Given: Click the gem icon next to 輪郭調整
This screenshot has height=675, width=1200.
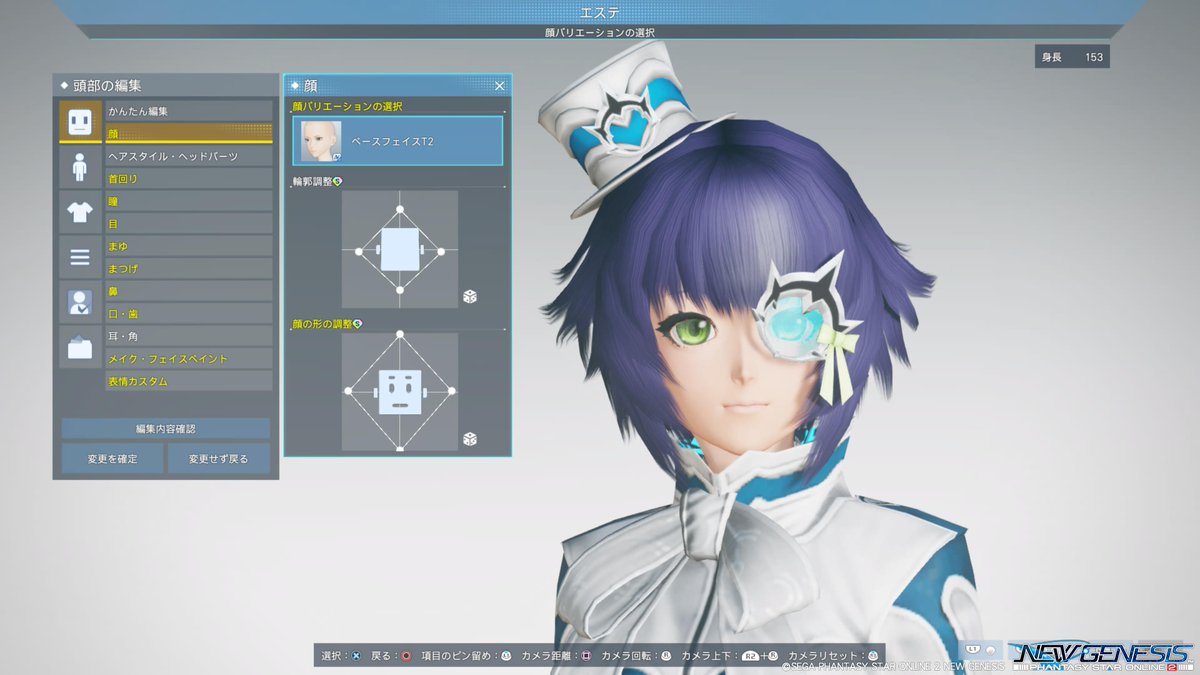Looking at the screenshot, I should (337, 181).
